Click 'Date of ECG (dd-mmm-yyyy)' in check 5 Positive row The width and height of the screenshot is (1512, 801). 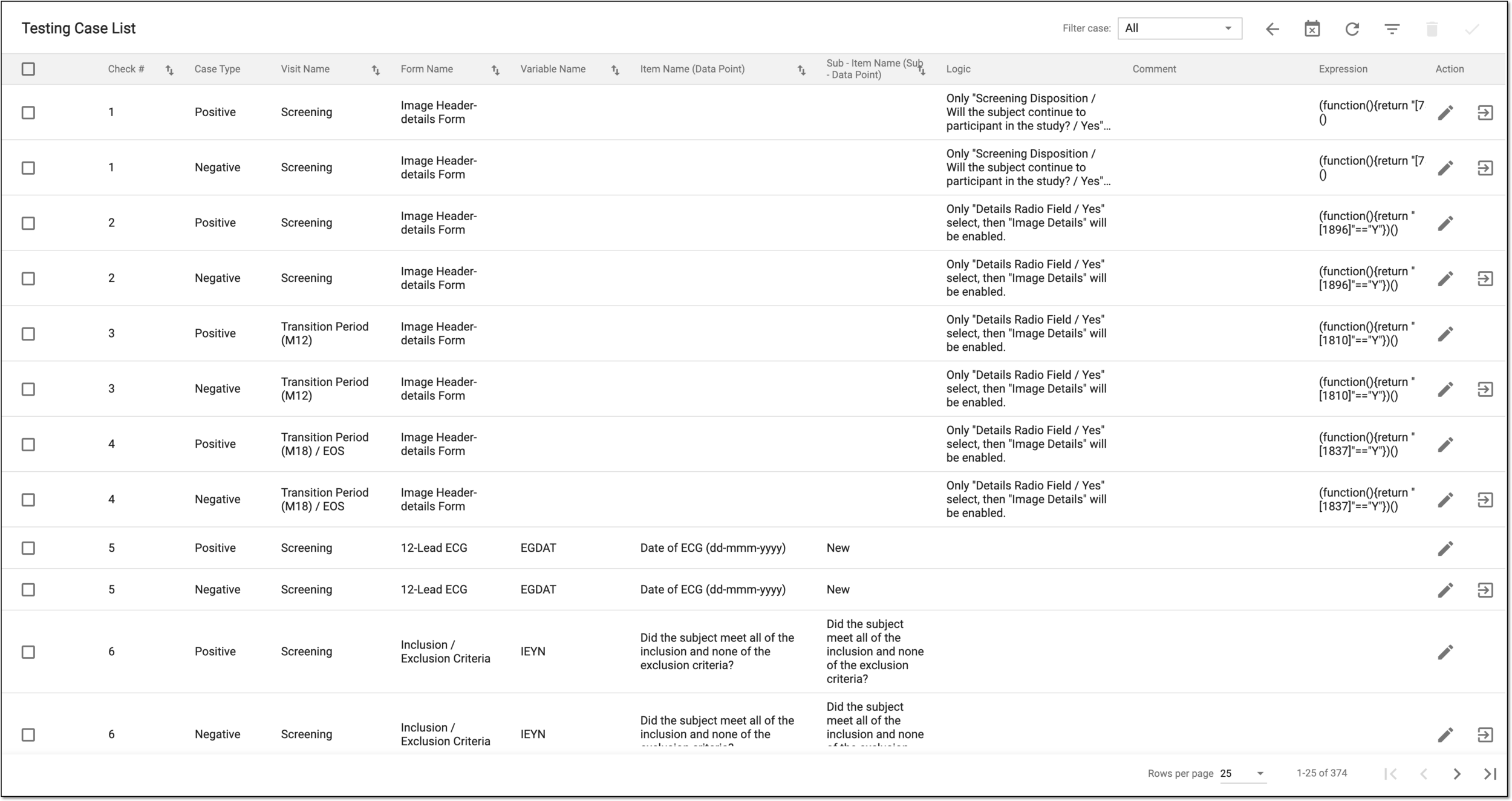tap(712, 548)
